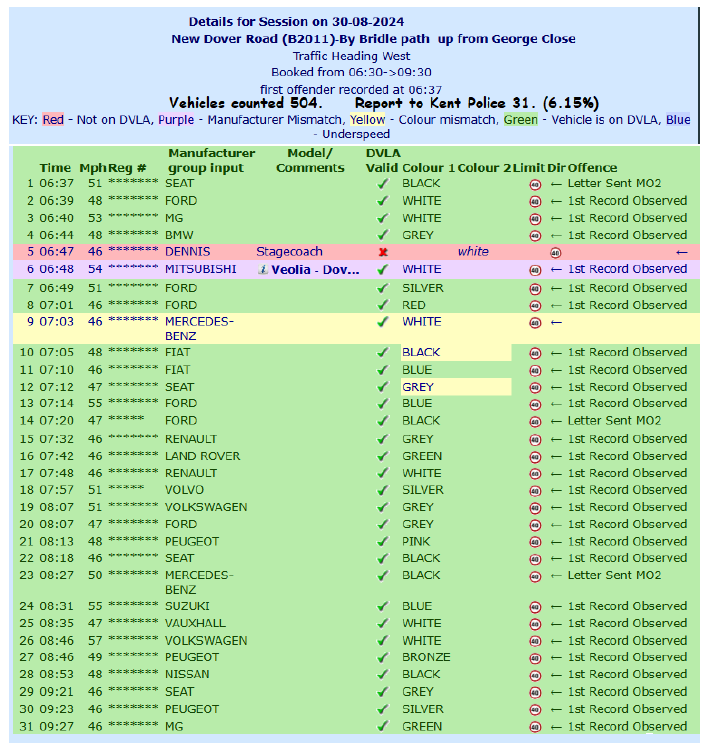The height and width of the screenshot is (750, 708).
Task: Click the SUZUKI manufacturer cell
Action: coord(187,607)
